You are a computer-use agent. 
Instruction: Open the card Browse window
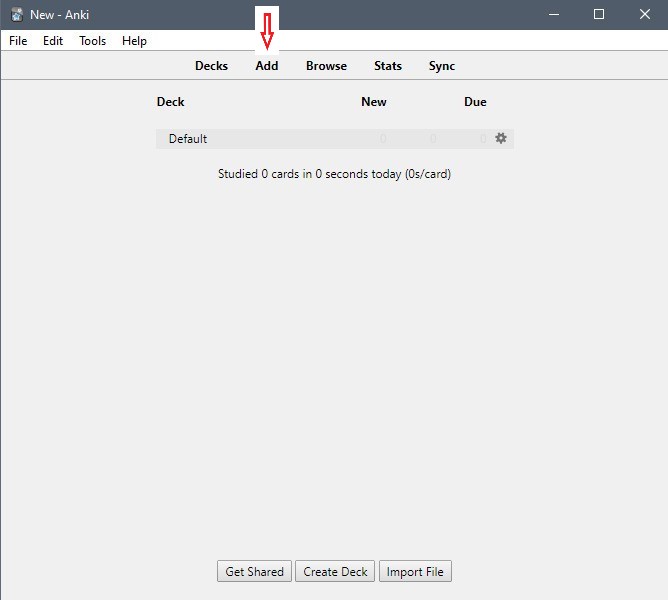(326, 66)
